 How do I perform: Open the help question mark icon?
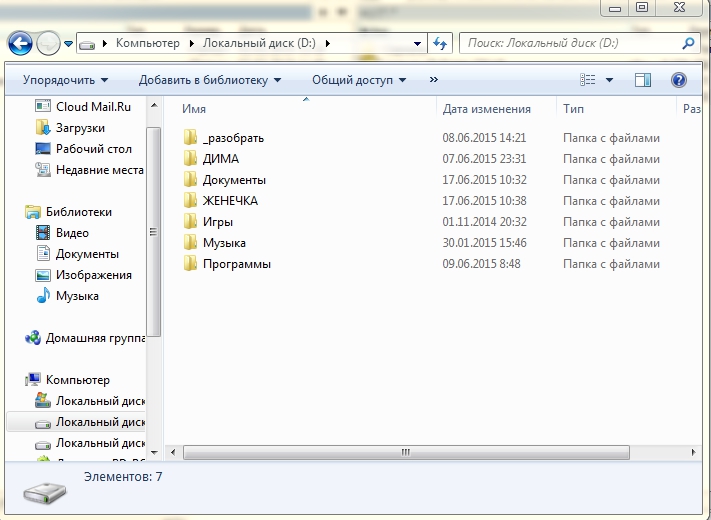click(678, 79)
